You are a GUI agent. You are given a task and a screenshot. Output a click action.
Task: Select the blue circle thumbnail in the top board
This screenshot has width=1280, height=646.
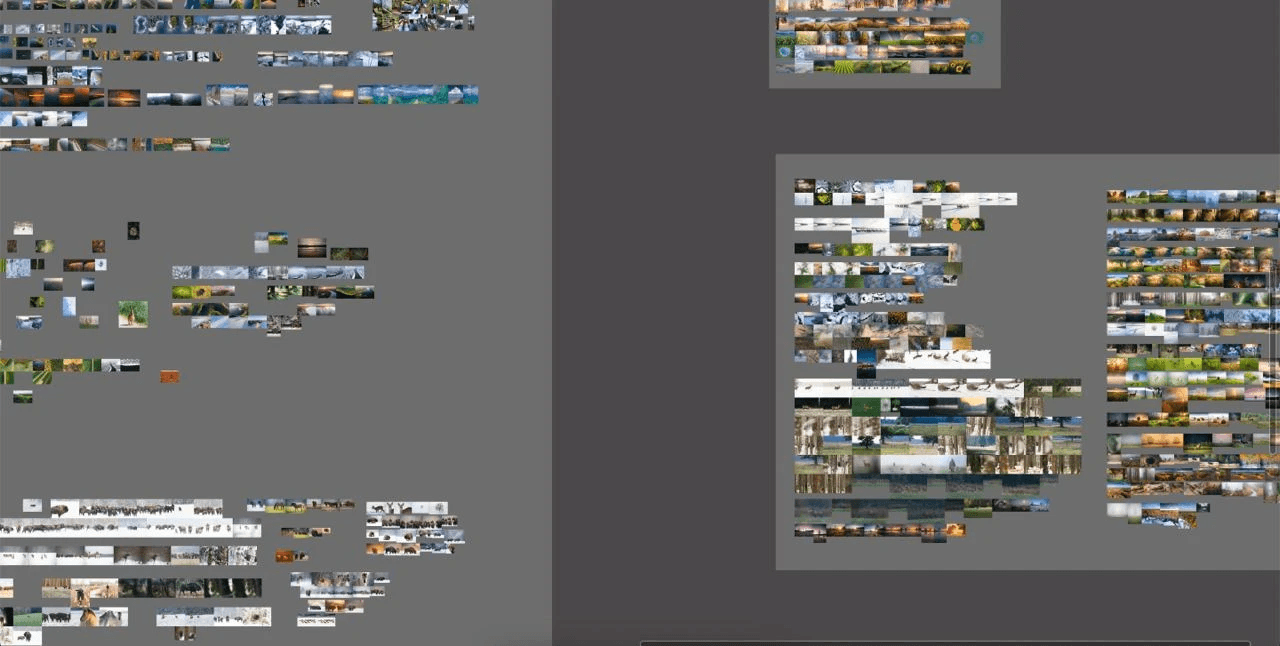click(x=785, y=52)
